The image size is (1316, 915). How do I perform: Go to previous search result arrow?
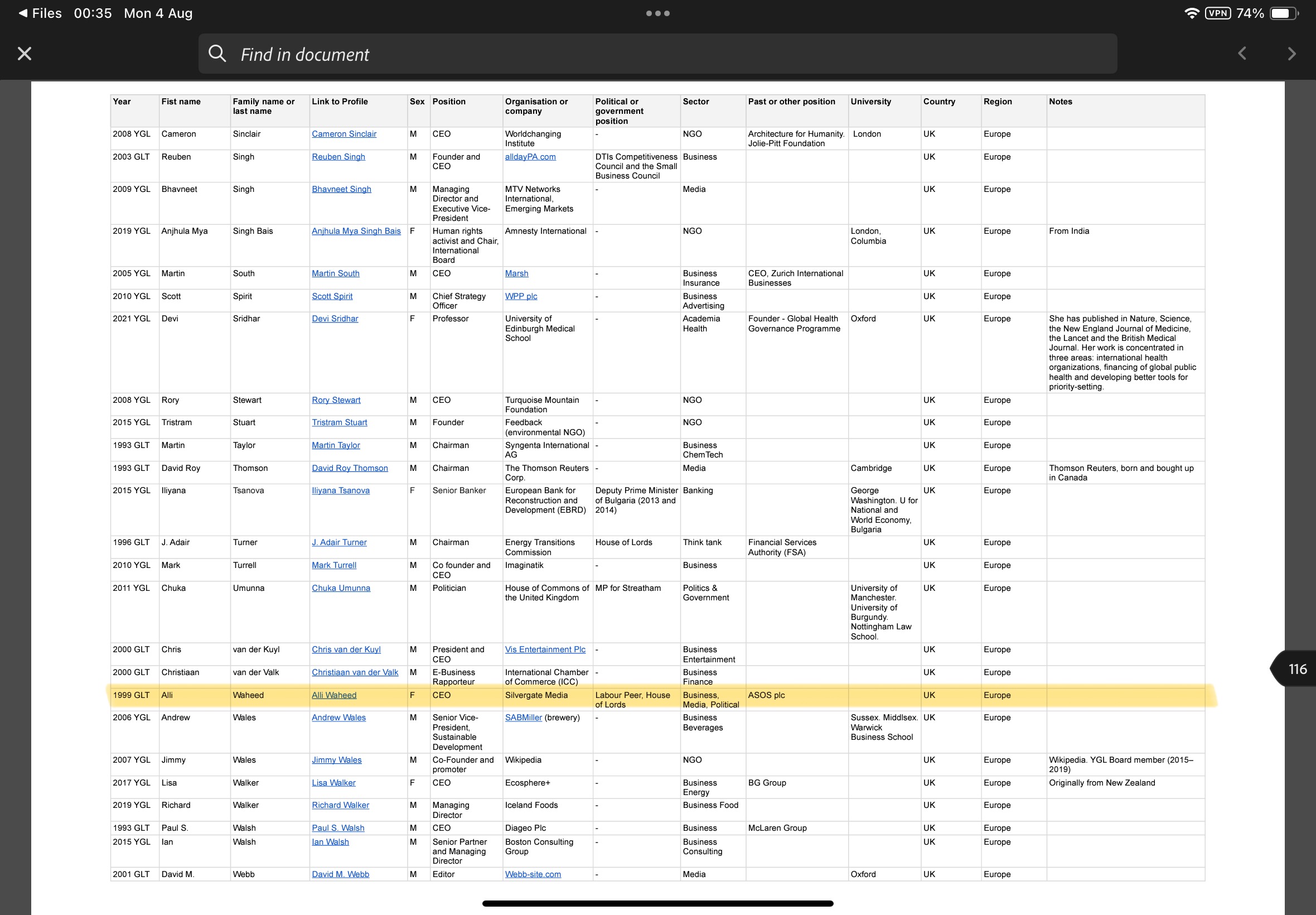pos(1241,54)
